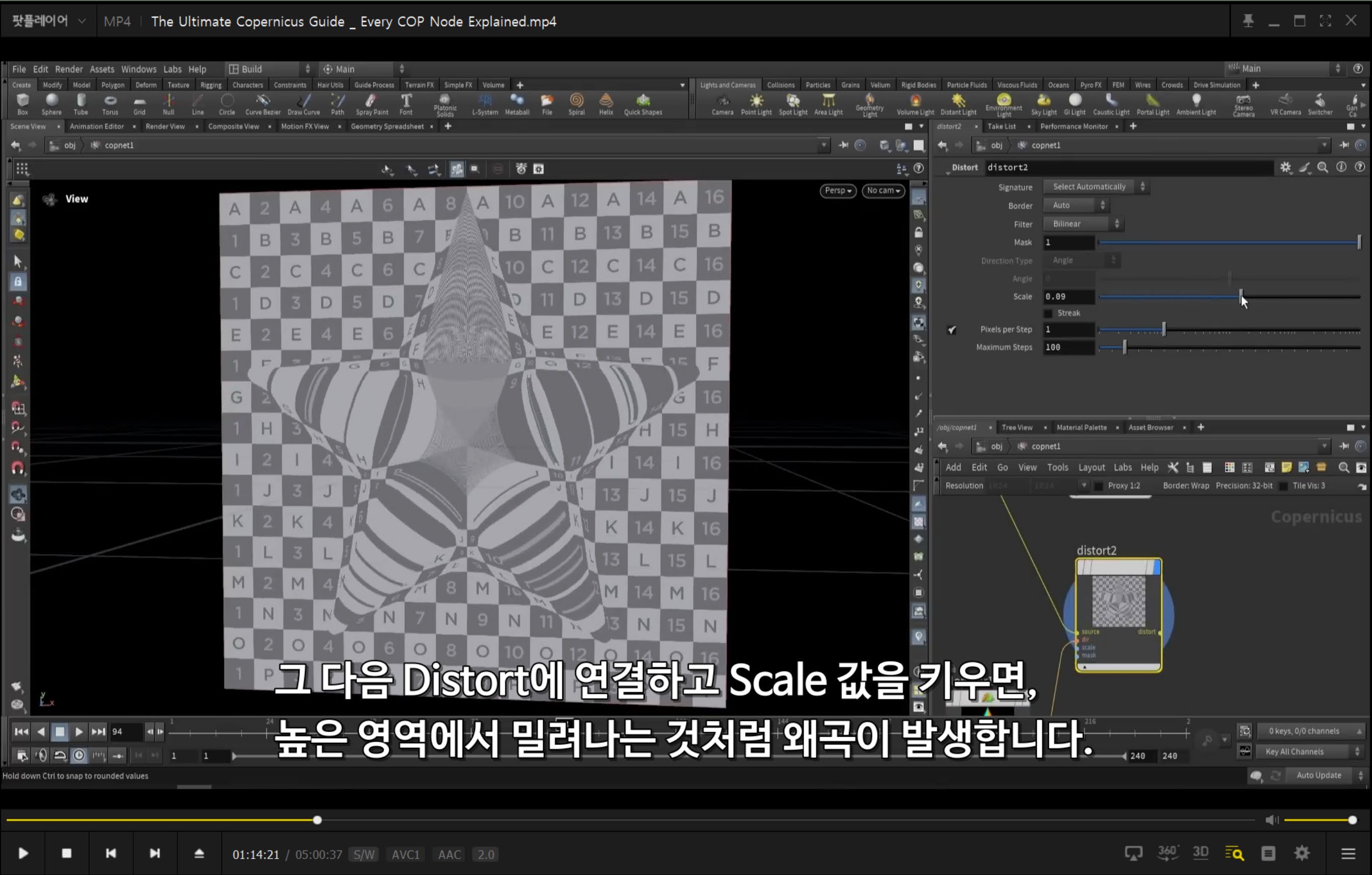The height and width of the screenshot is (875, 1372).
Task: Adjust the Maximum Steps slider
Action: coord(1229,347)
